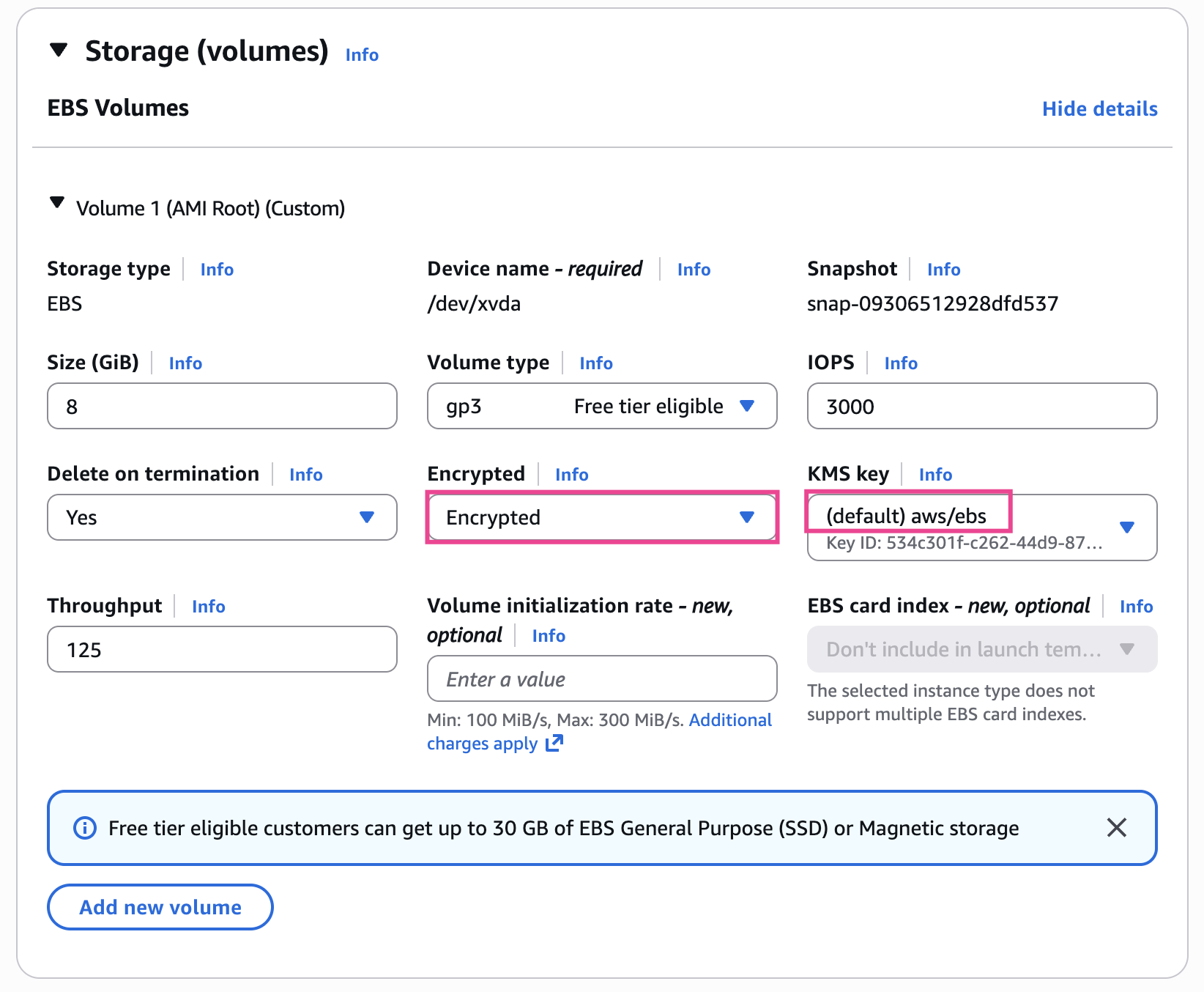Click Add new volume button
Screen dimensions: 1204x992
160,907
